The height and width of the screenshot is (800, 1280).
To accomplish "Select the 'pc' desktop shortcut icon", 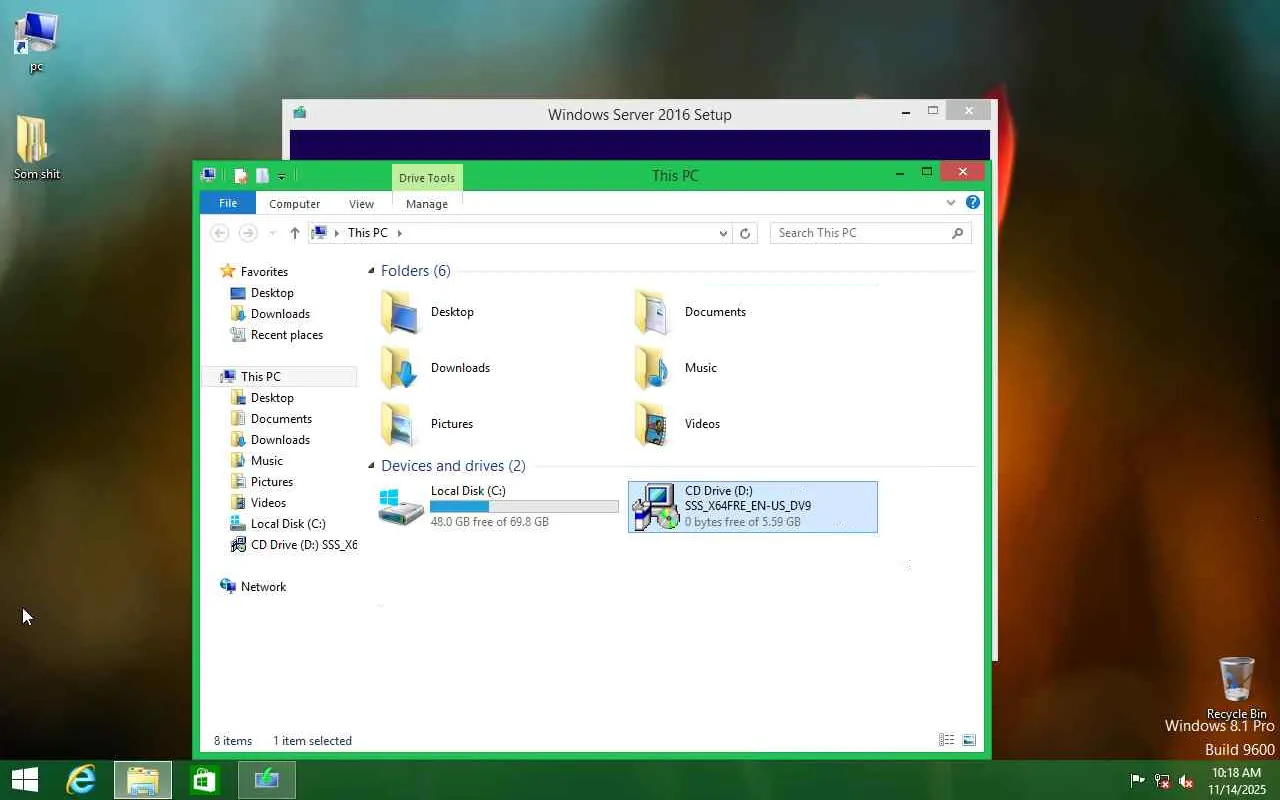I will [x=36, y=43].
